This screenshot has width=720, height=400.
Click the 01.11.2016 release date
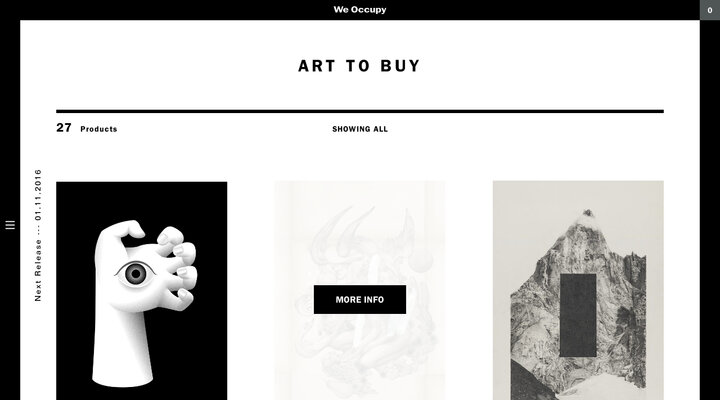(38, 195)
